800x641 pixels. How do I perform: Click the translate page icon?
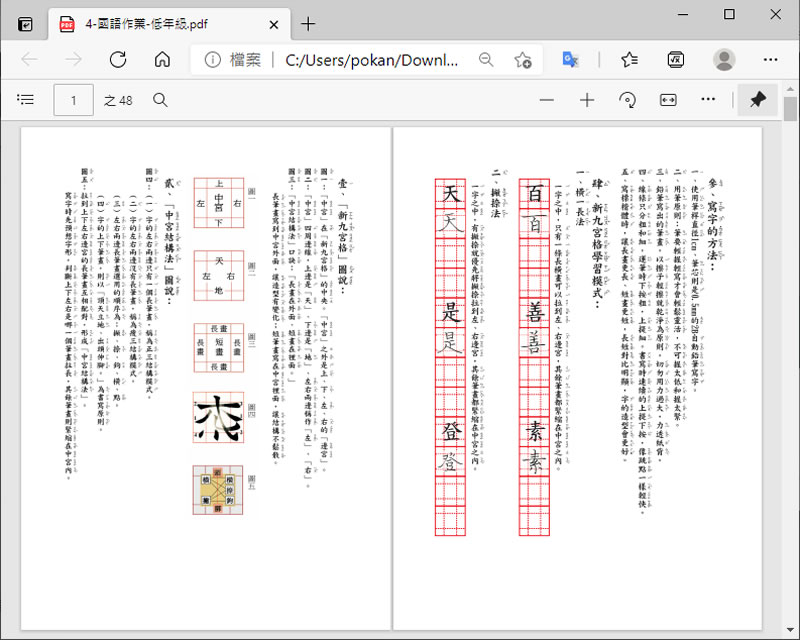tap(571, 60)
